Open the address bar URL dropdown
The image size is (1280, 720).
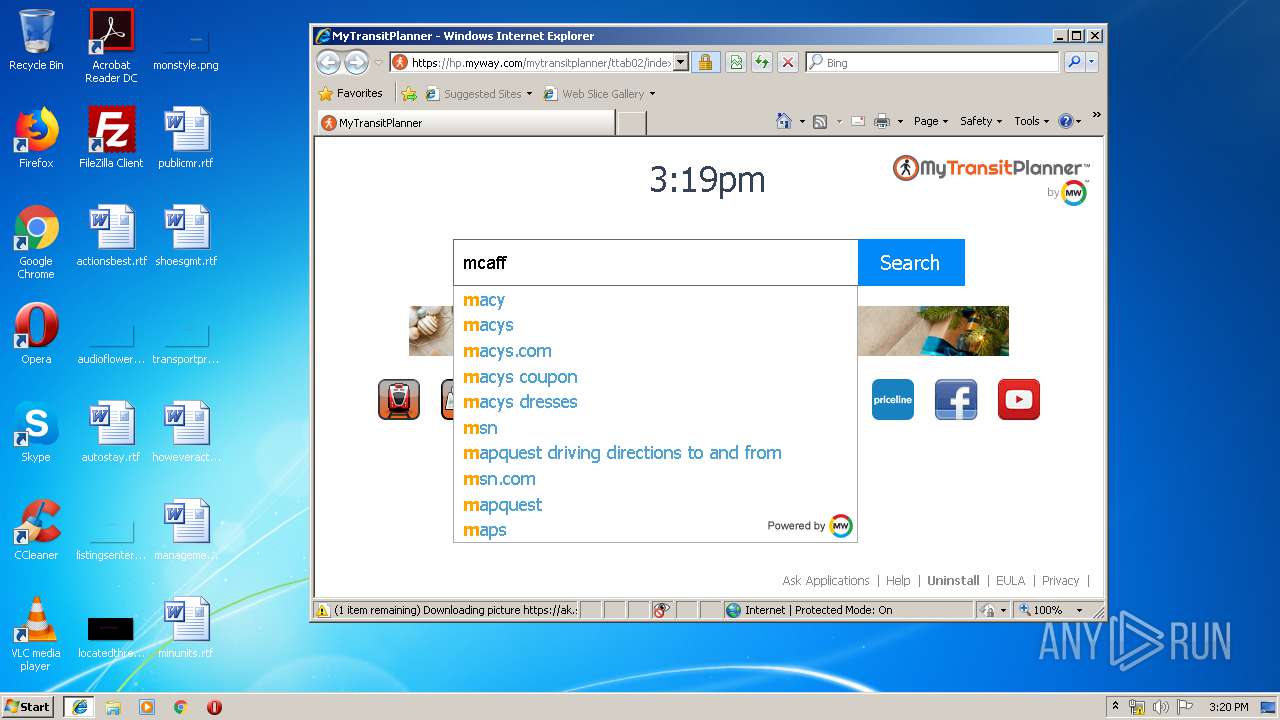click(x=681, y=62)
